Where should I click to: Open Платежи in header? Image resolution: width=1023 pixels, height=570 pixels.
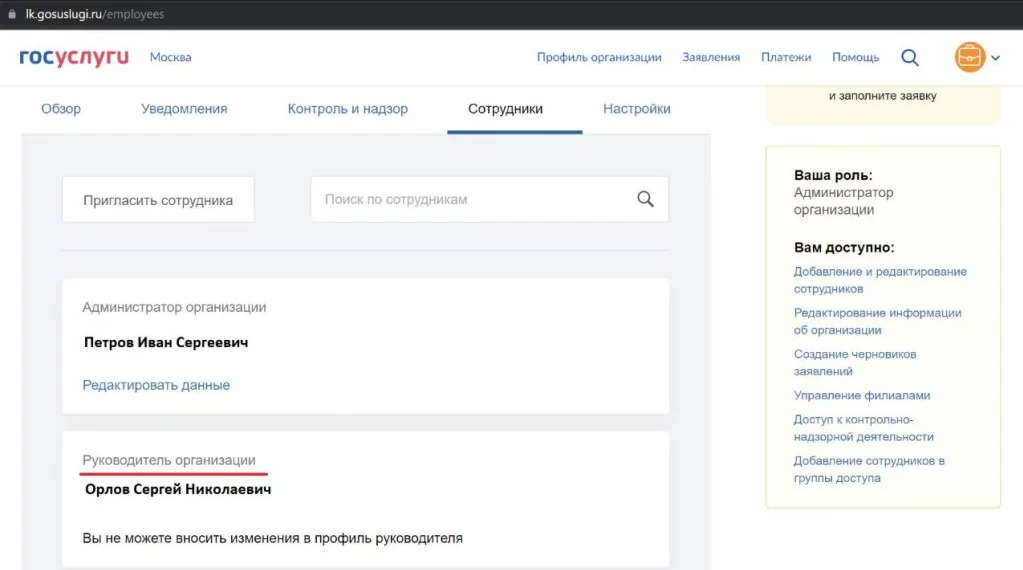(786, 57)
